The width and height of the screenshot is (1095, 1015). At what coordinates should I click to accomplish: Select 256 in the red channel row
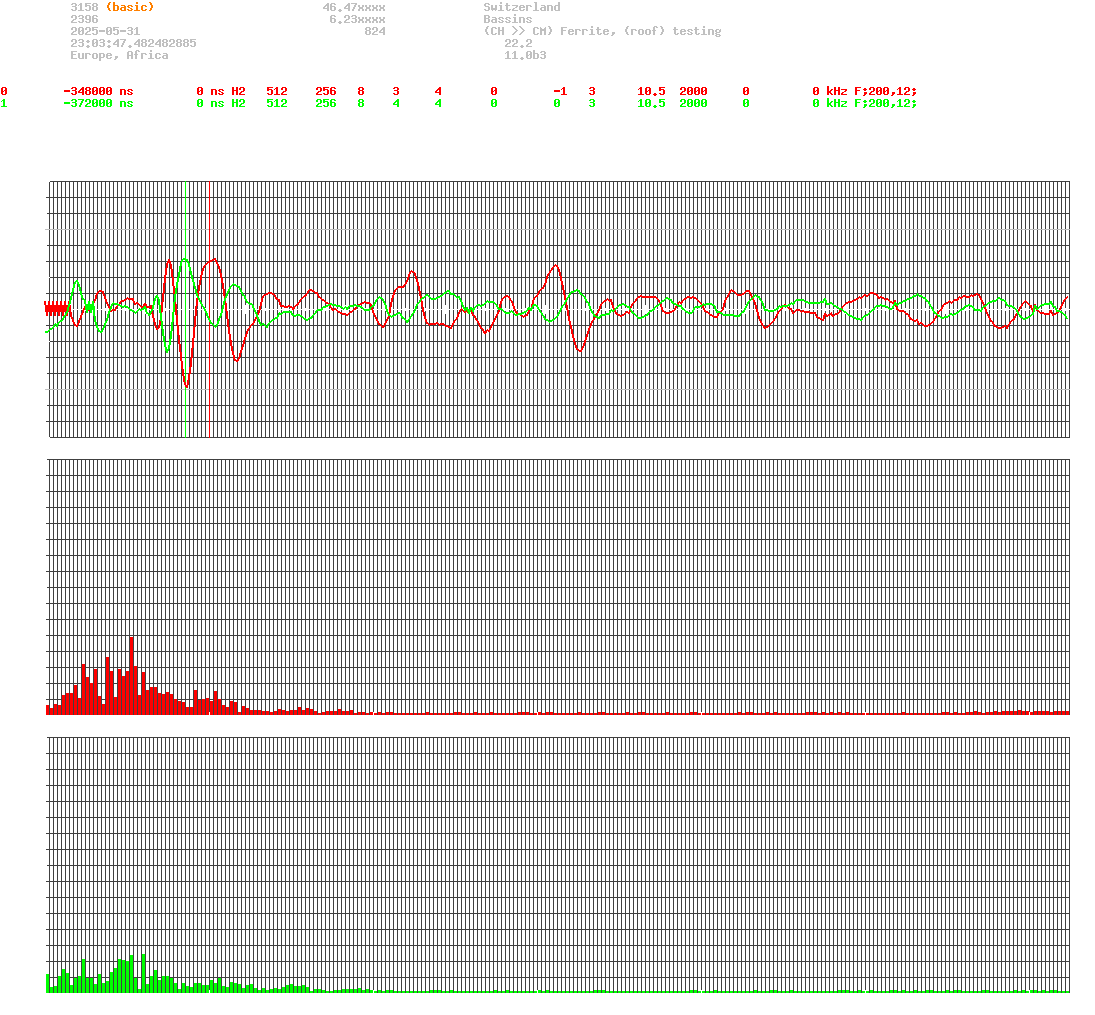pyautogui.click(x=326, y=92)
